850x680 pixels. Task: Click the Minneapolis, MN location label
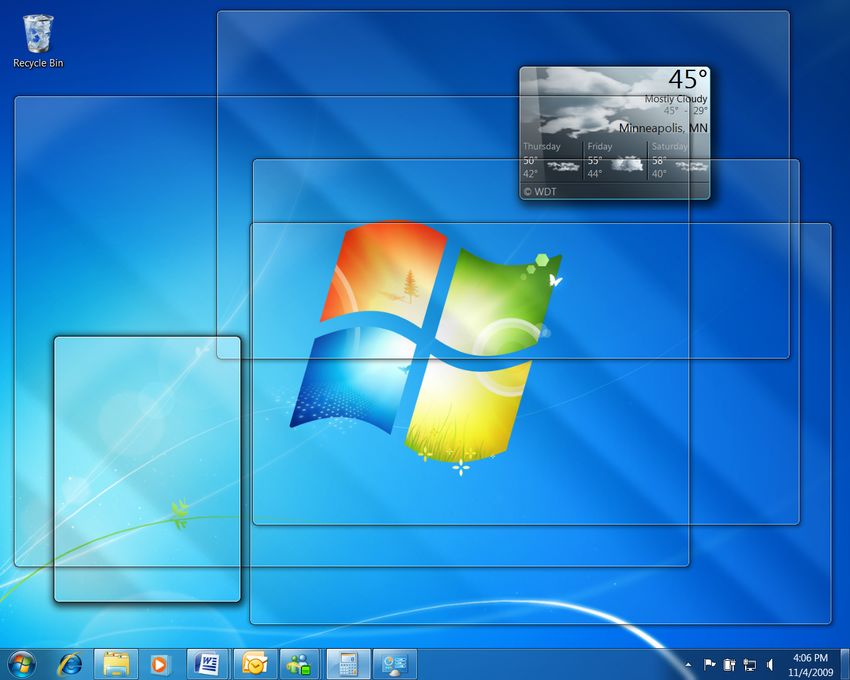click(x=663, y=128)
